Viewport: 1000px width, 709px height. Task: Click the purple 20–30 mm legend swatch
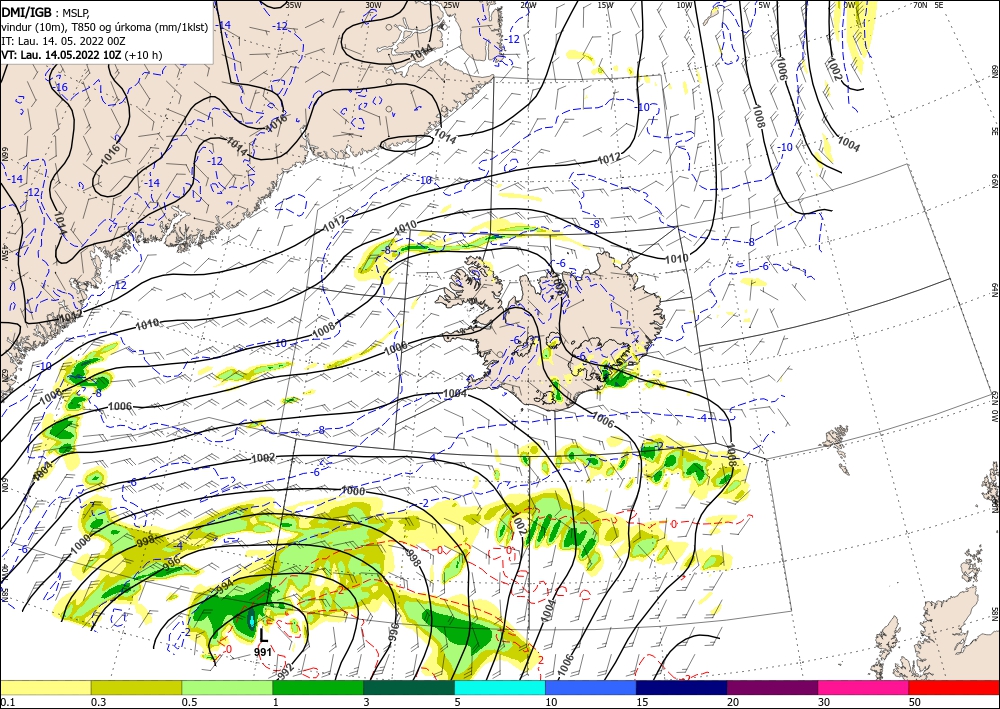pyautogui.click(x=772, y=687)
